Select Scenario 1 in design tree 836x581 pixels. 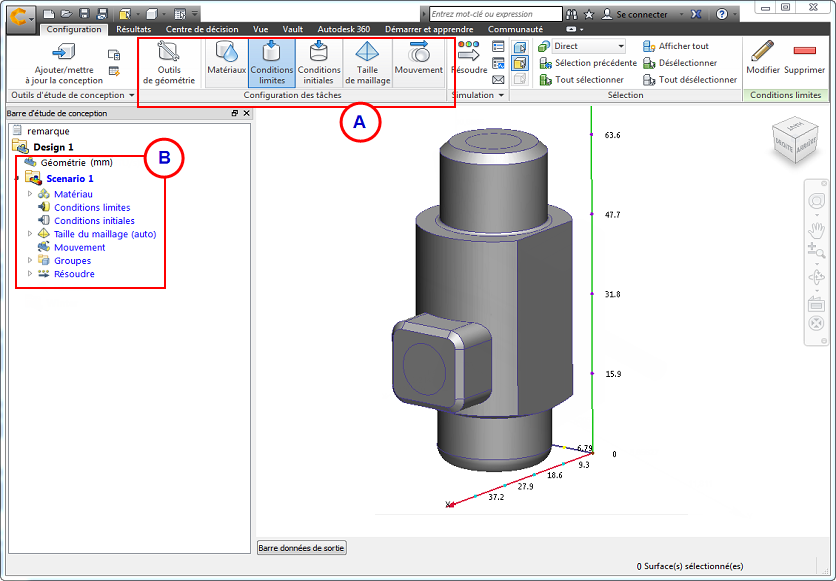click(x=70, y=179)
